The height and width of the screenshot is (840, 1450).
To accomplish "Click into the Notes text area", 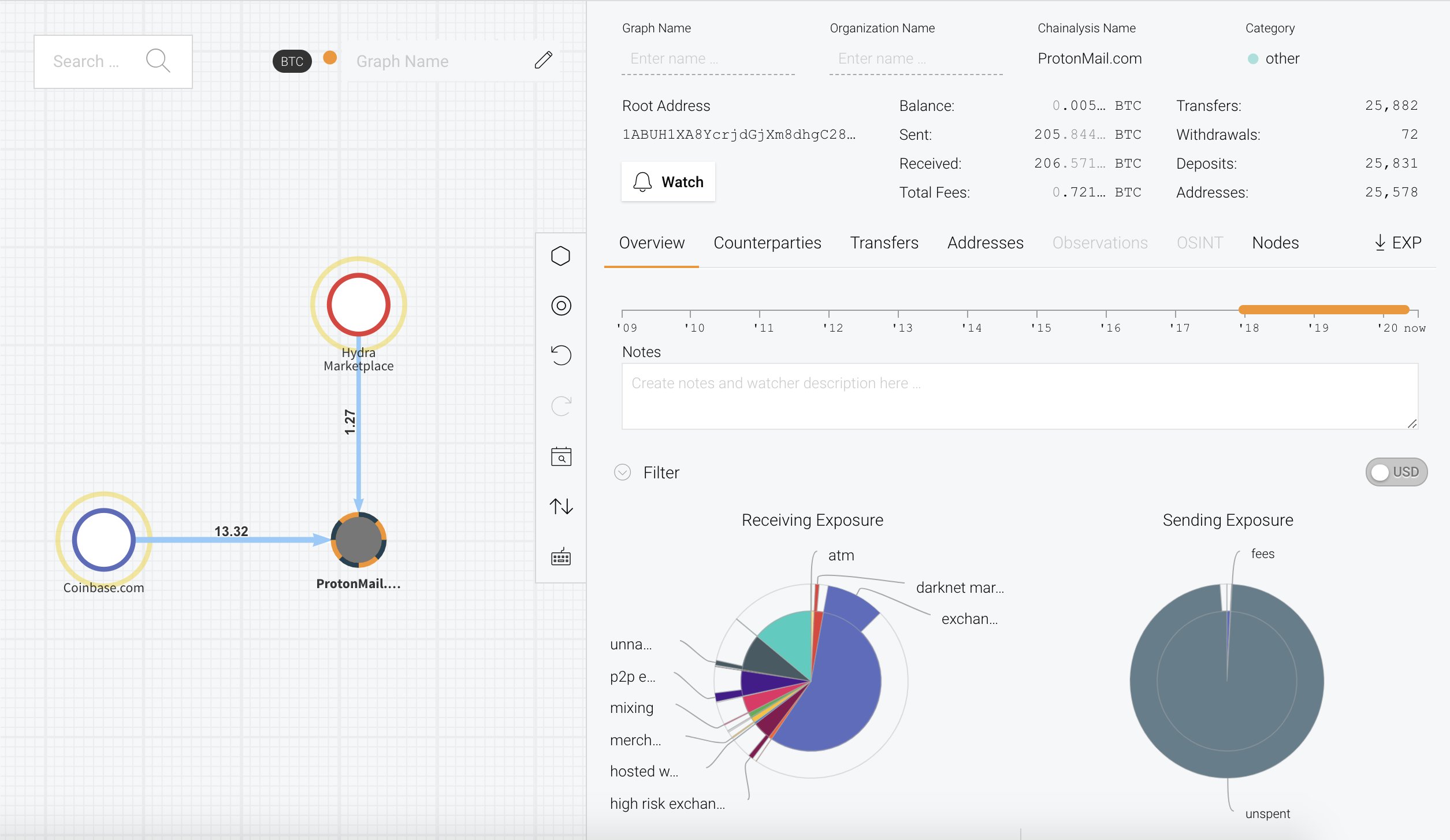I will pyautogui.click(x=1019, y=396).
